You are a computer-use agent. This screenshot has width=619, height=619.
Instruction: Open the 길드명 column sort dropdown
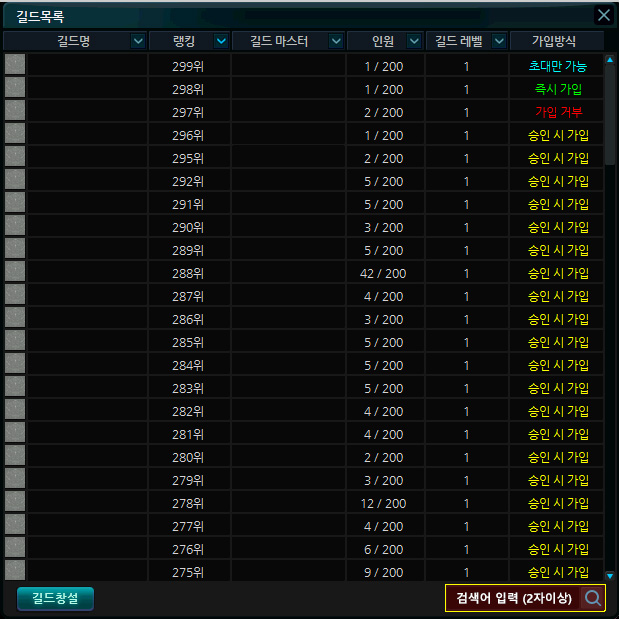(138, 41)
